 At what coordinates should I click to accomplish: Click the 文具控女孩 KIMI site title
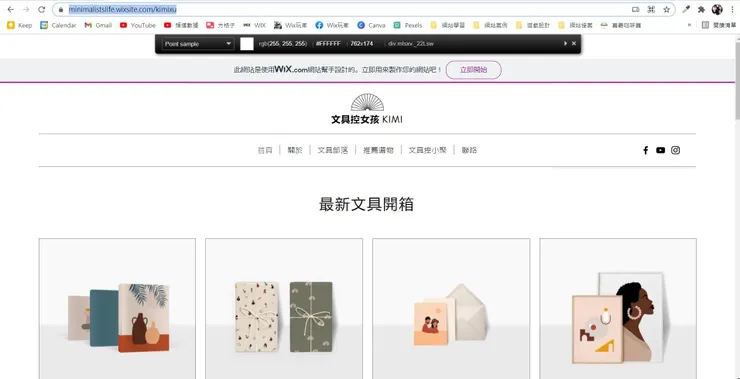click(367, 119)
